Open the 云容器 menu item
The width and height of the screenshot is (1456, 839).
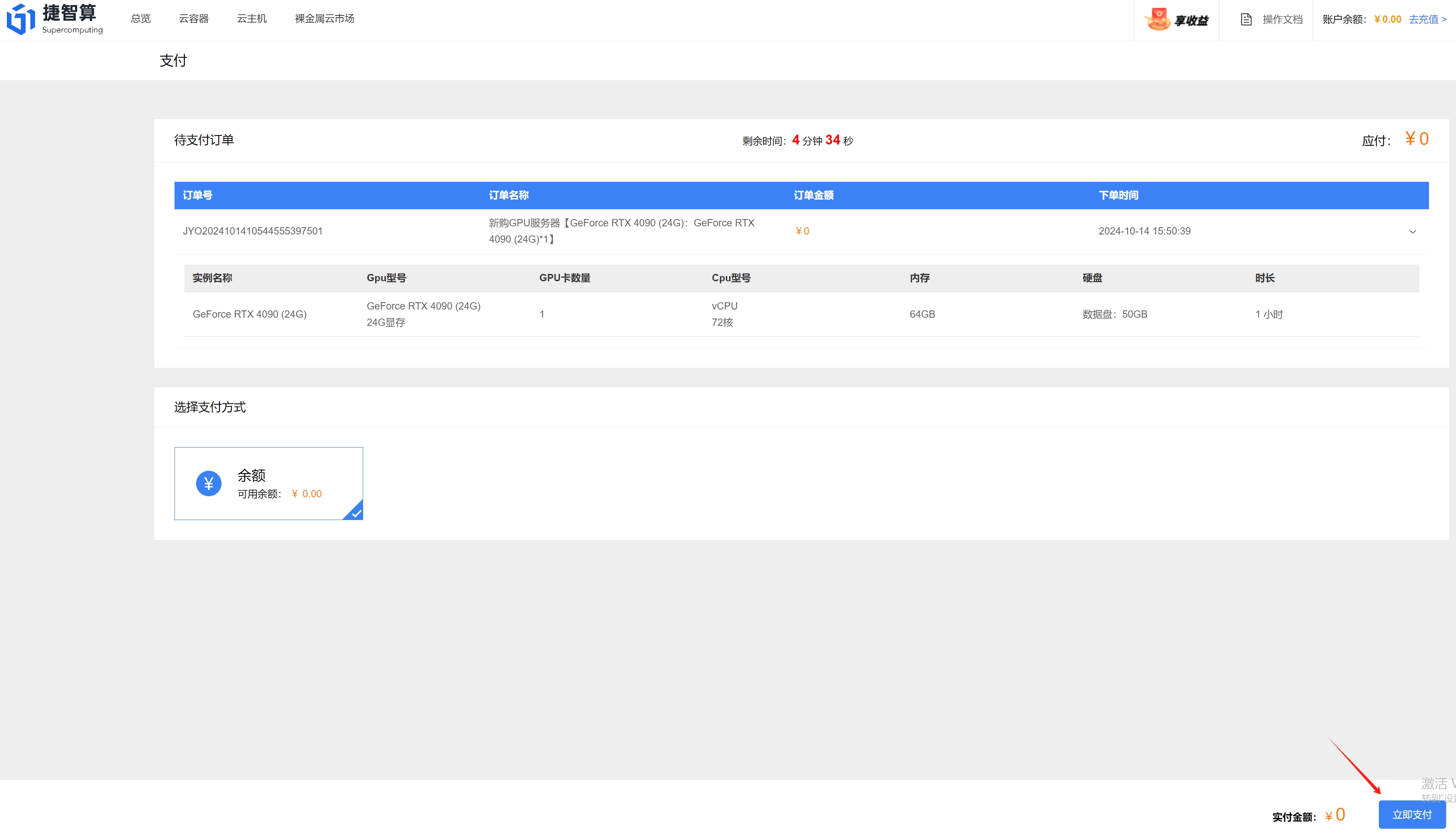194,19
